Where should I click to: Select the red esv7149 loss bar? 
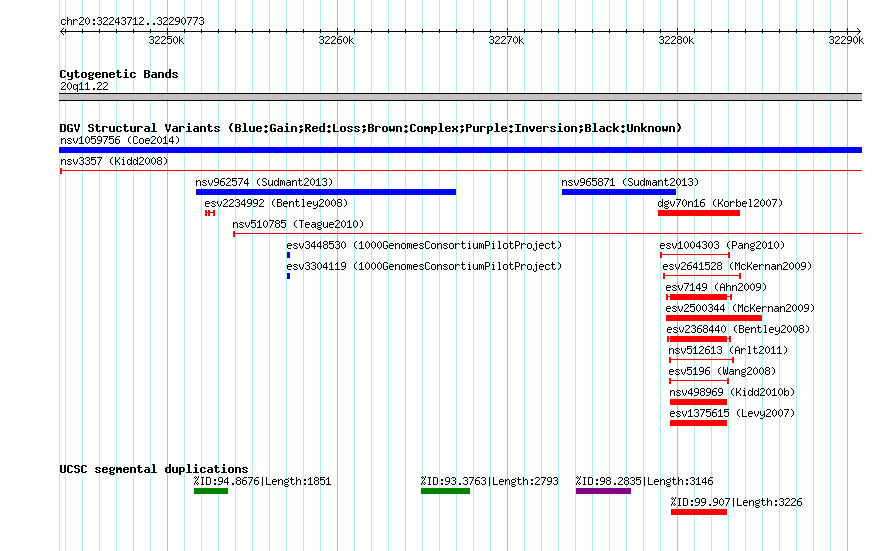pyautogui.click(x=699, y=297)
